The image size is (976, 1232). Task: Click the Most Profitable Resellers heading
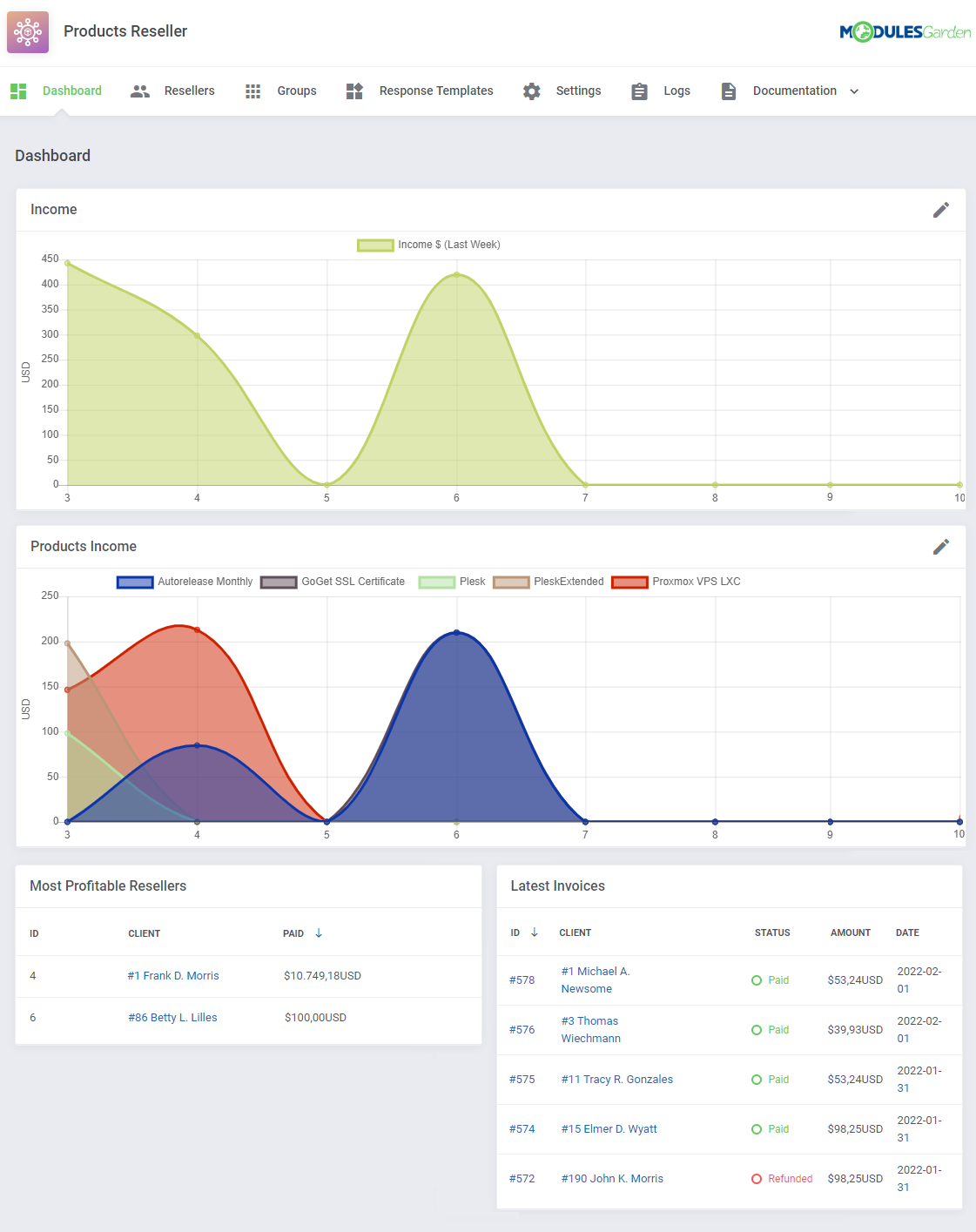click(x=108, y=886)
